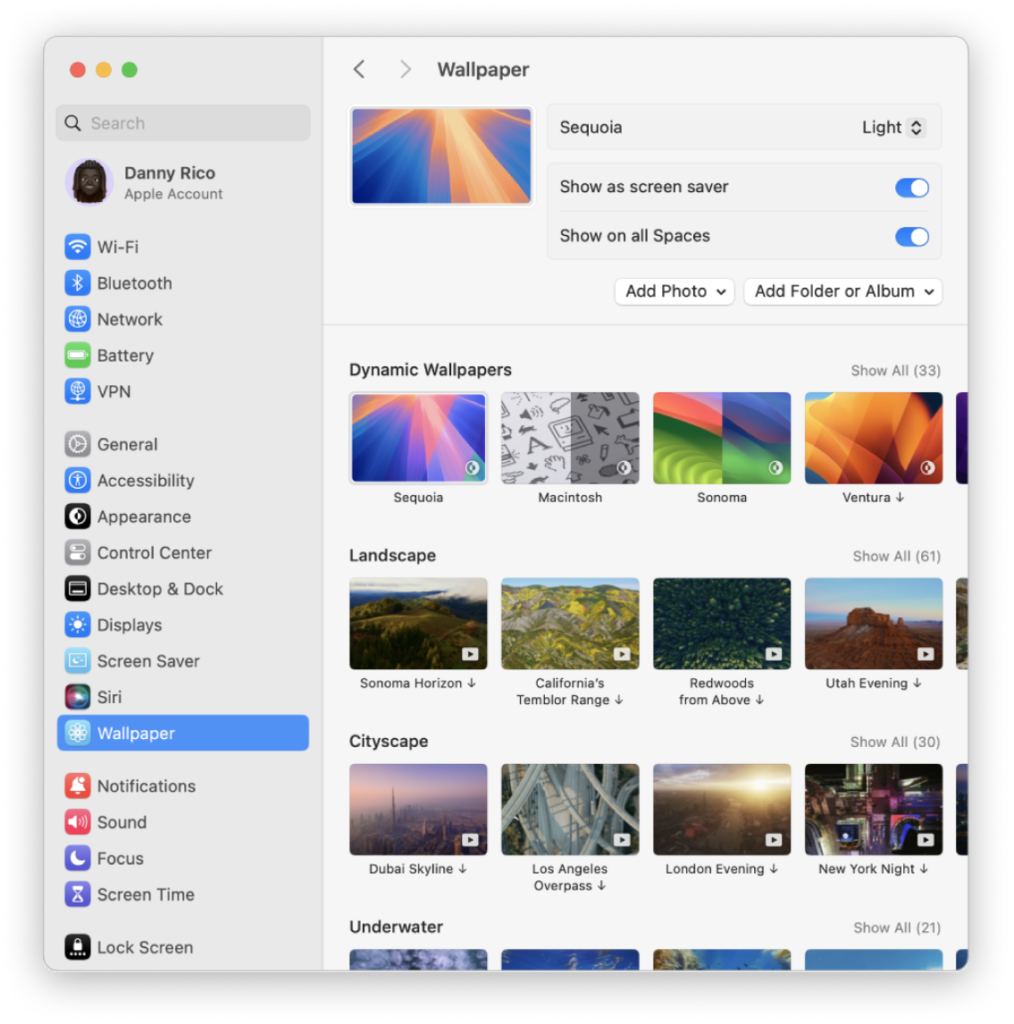1014x1024 pixels.
Task: Choose the Sonoma wallpaper thumbnail
Action: [x=721, y=438]
